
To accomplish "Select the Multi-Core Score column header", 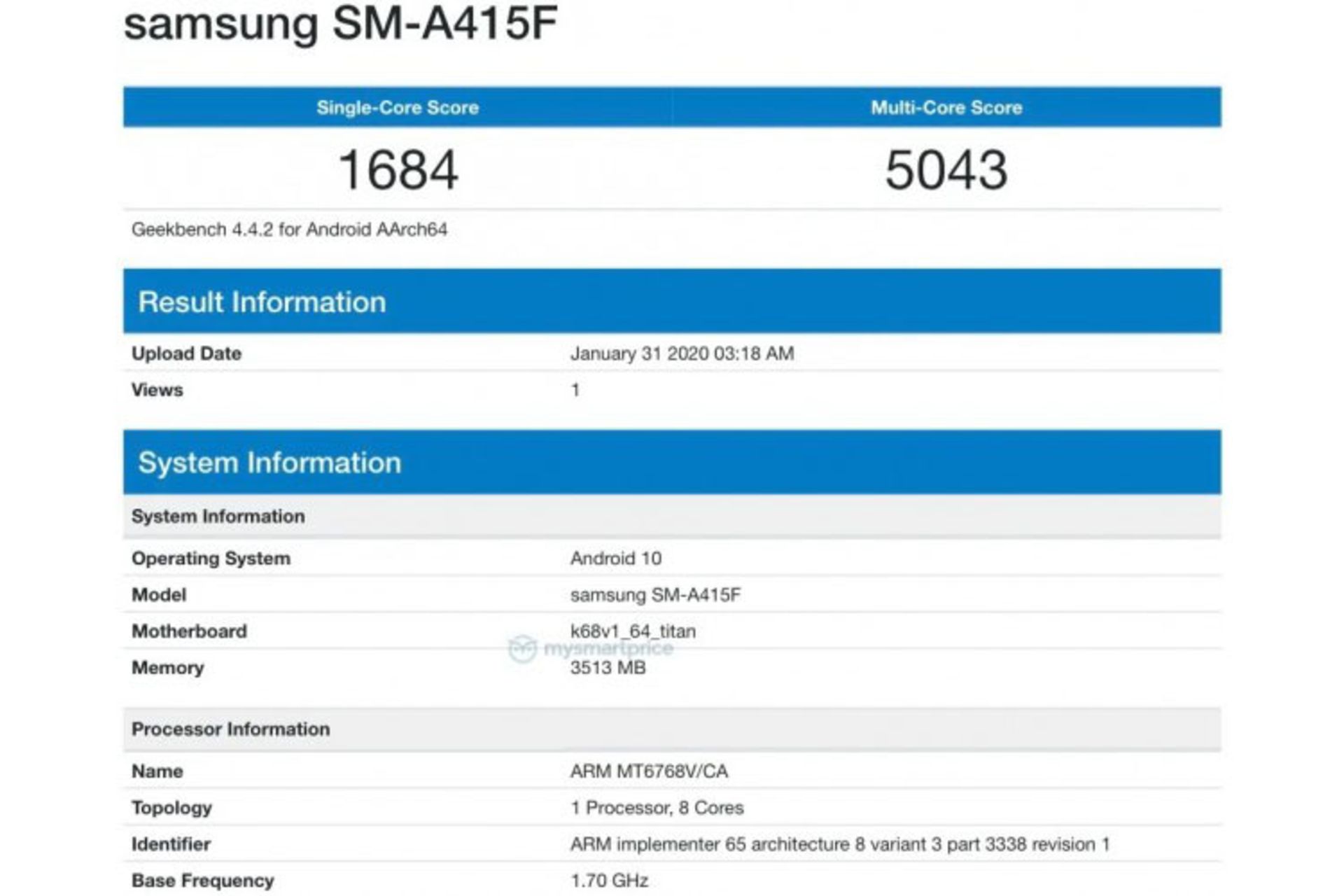I will tap(946, 106).
